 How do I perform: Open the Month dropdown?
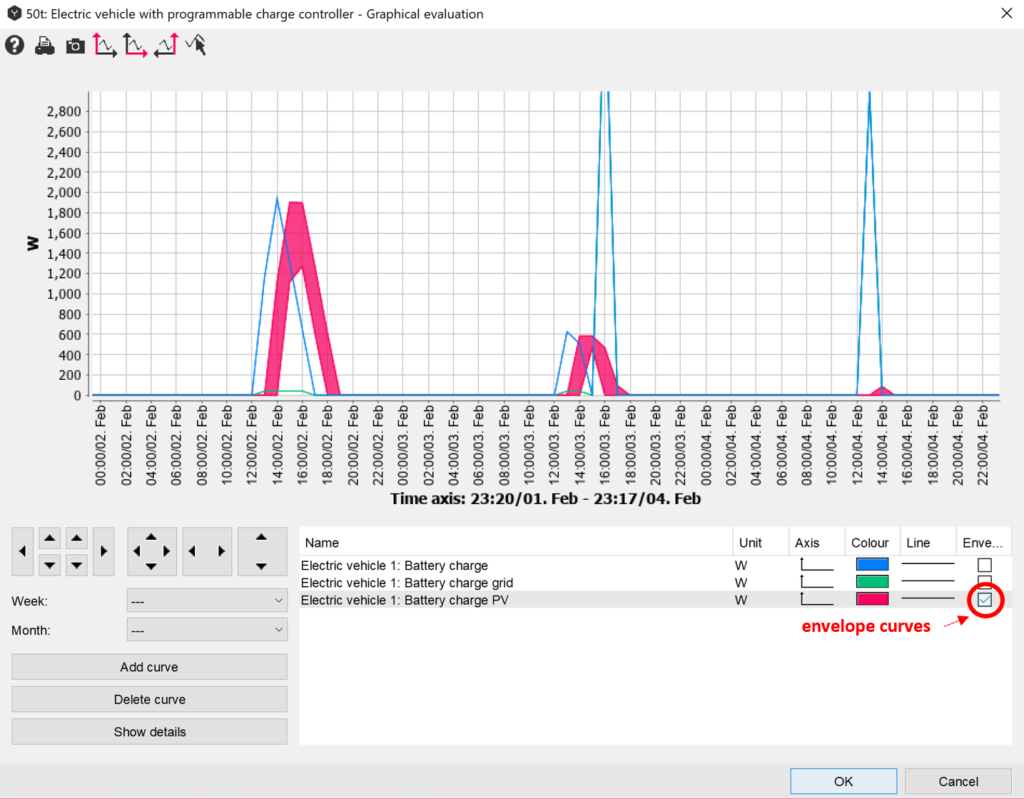click(x=207, y=631)
